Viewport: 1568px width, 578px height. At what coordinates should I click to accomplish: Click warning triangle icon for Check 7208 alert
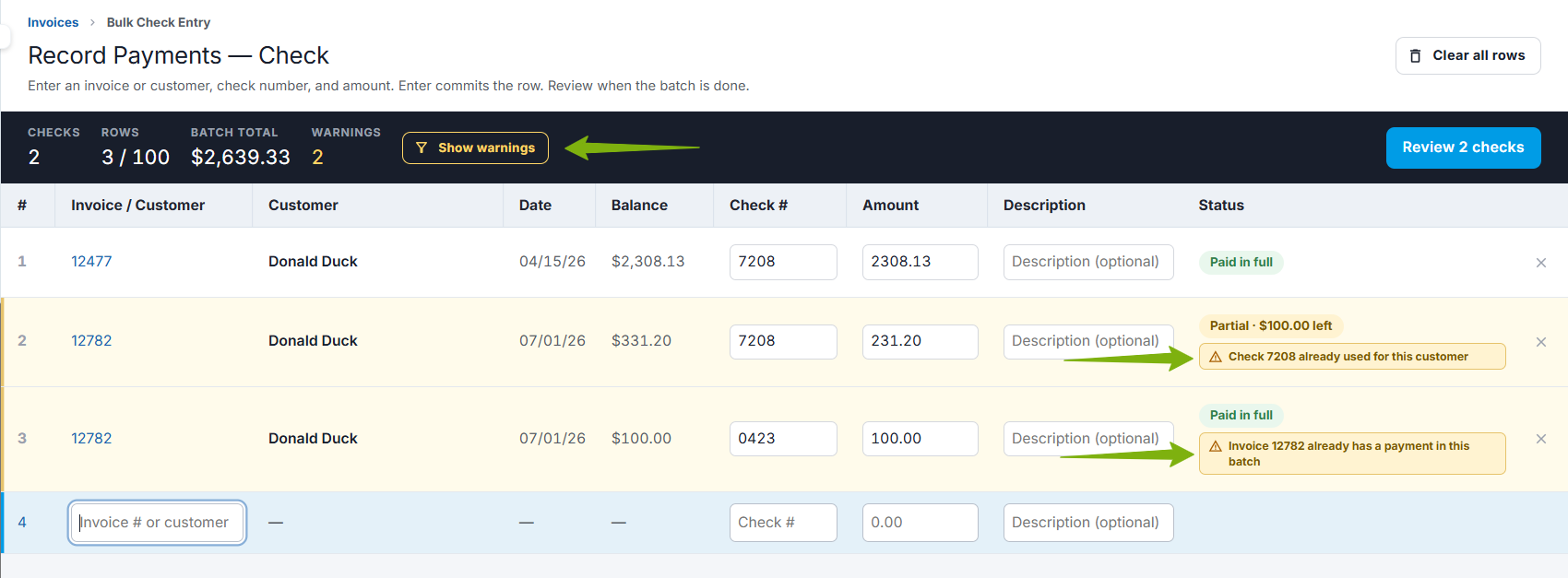click(x=1216, y=357)
